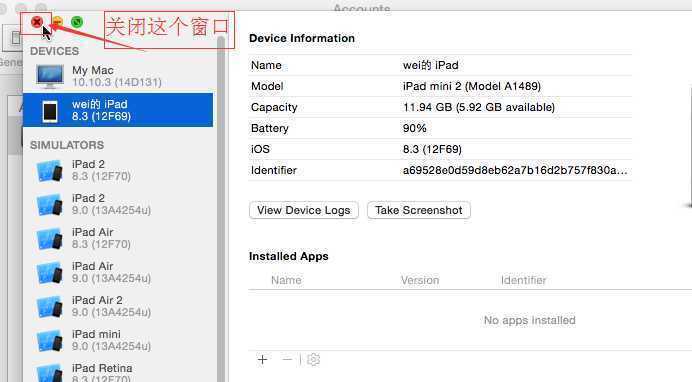692x382 pixels.
Task: Click Take Screenshot button
Action: pos(418,210)
